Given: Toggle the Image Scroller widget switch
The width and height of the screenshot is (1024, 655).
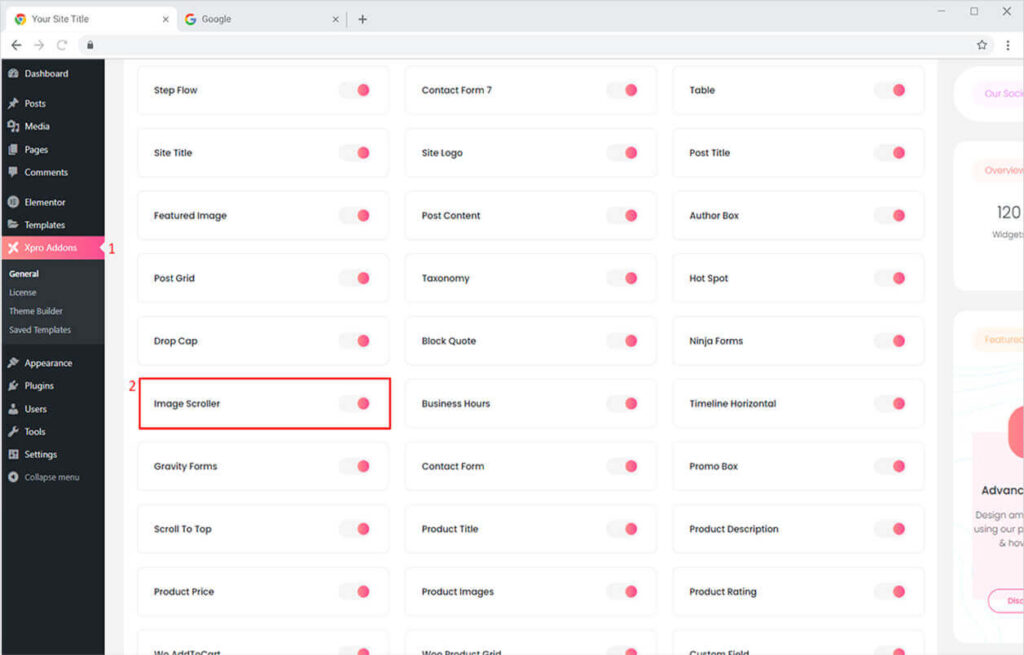Looking at the screenshot, I should [x=355, y=404].
